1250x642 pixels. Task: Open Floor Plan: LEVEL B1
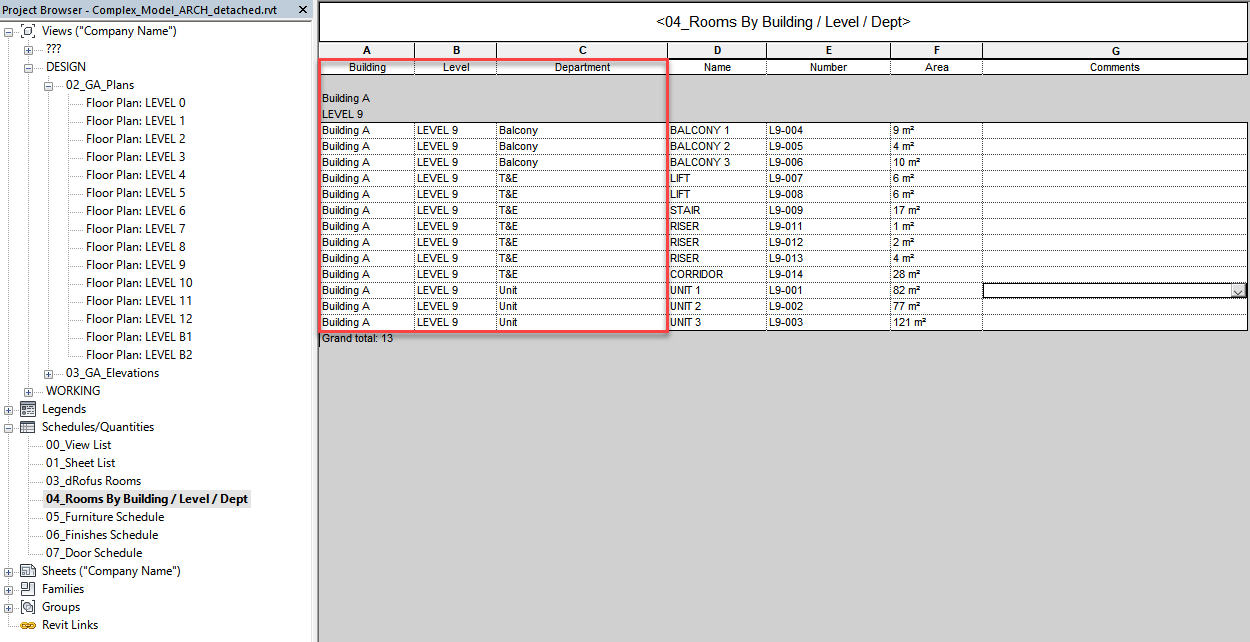pyautogui.click(x=139, y=337)
